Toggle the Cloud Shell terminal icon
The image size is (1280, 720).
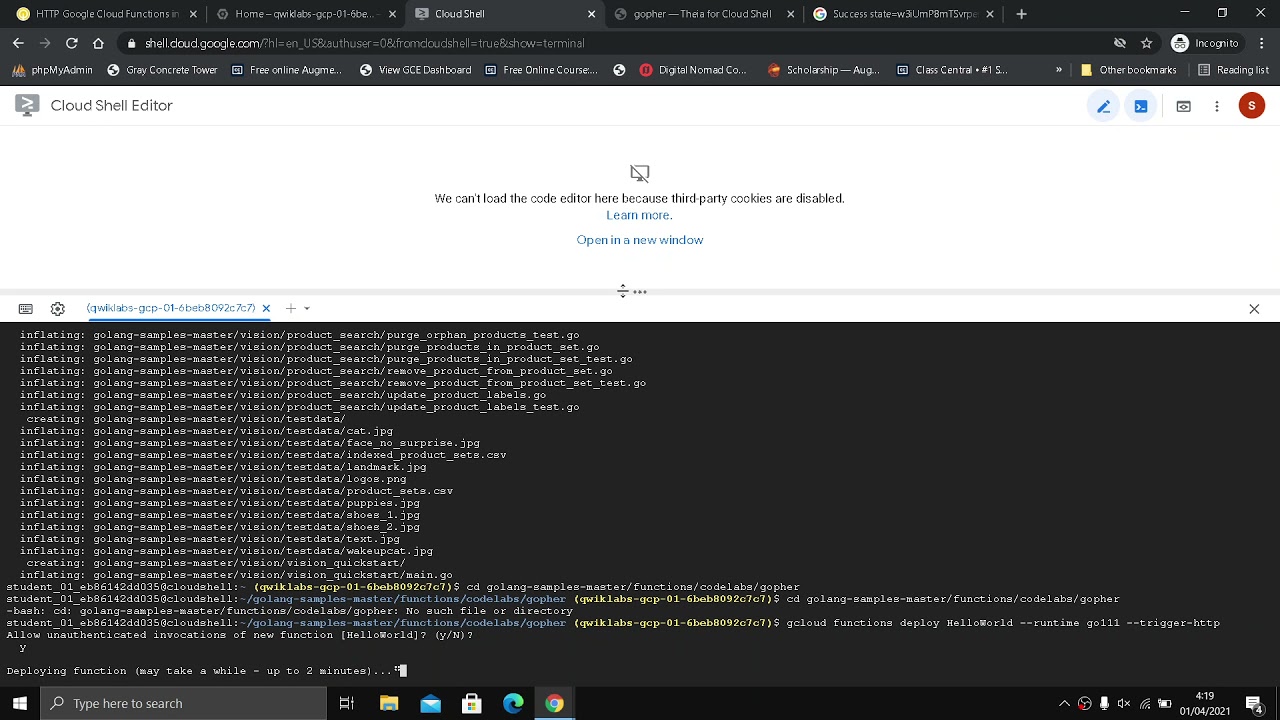pos(1141,106)
